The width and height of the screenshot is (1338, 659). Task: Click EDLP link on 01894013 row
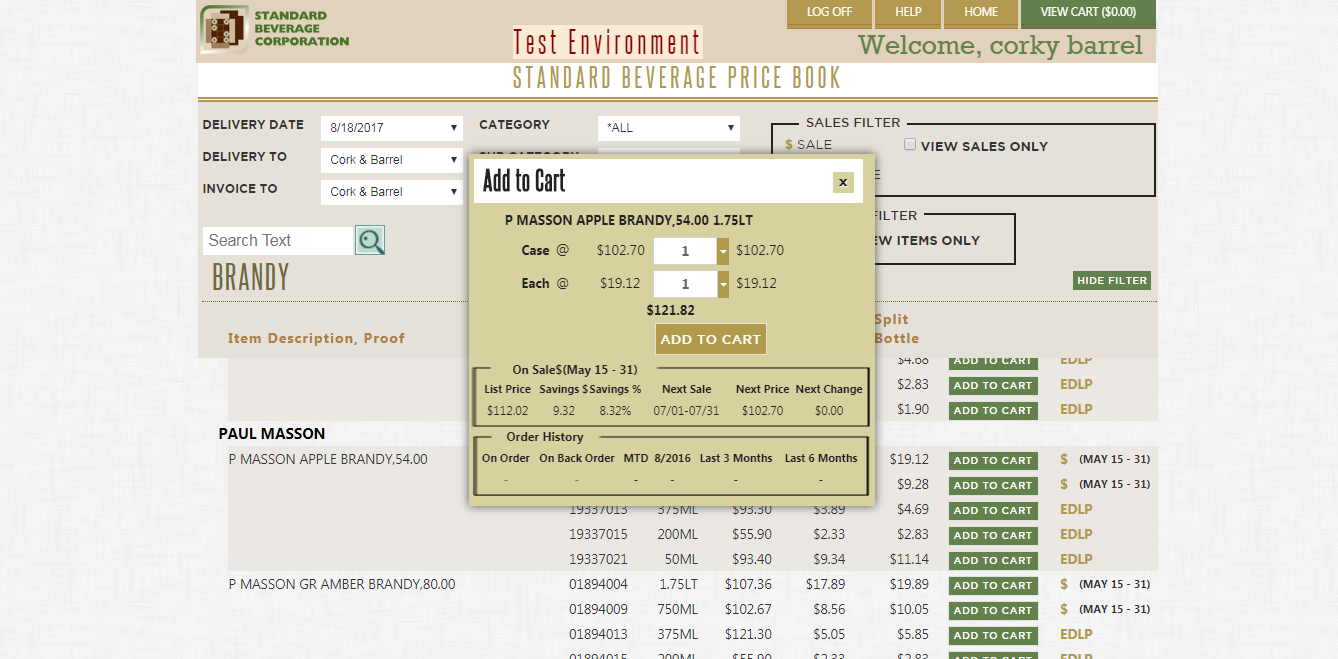coord(1076,634)
